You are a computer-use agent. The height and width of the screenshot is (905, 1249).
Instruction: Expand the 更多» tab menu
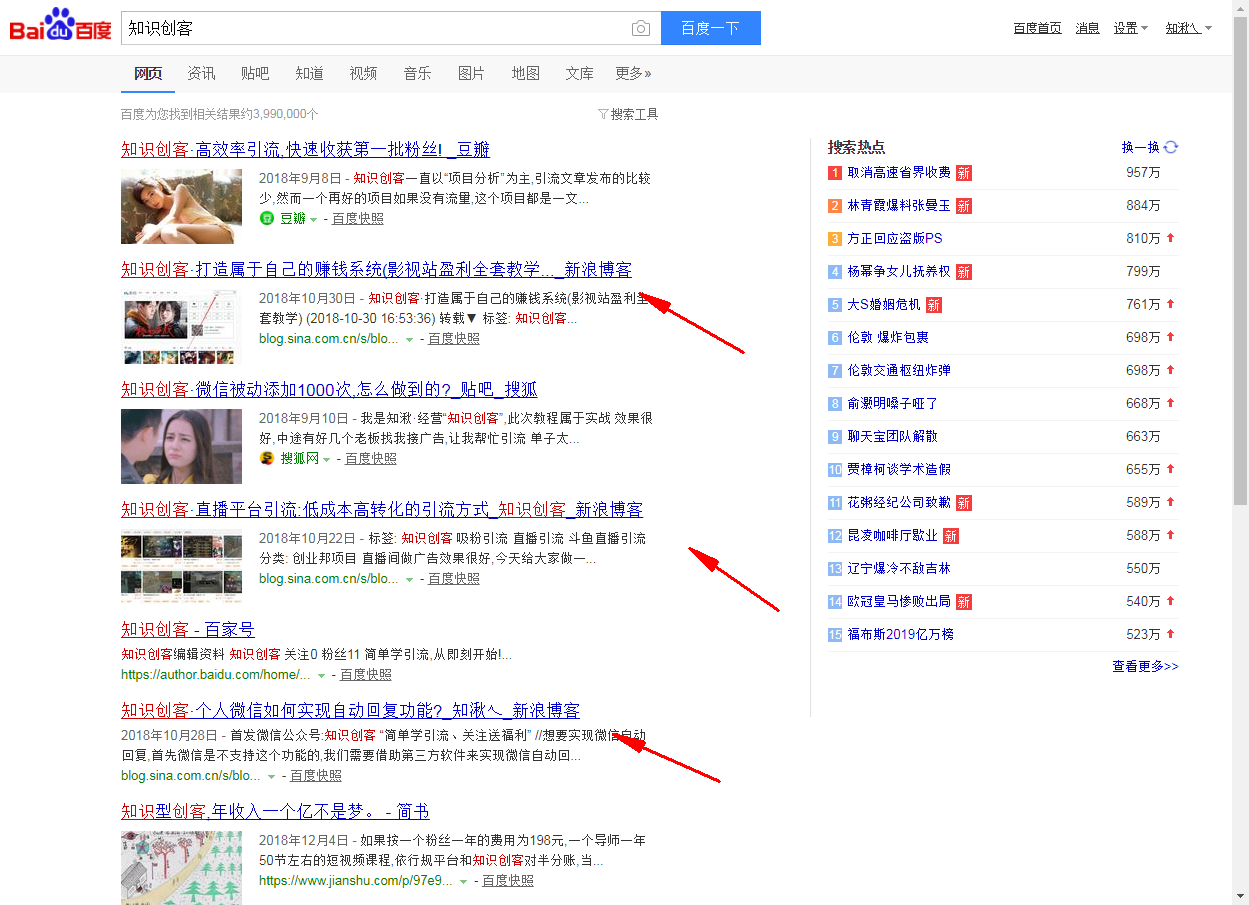(x=633, y=73)
